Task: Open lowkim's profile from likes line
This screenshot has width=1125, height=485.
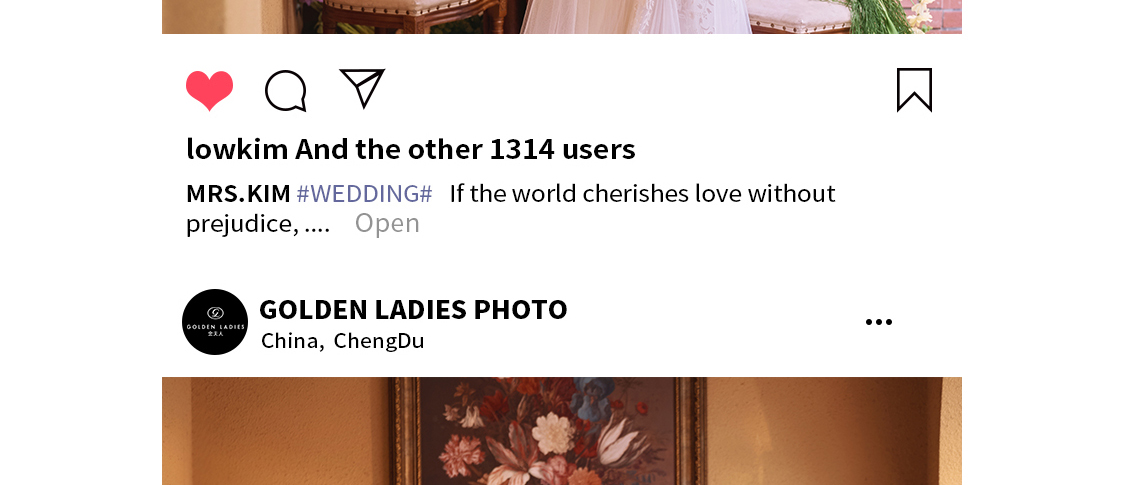Action: click(237, 149)
